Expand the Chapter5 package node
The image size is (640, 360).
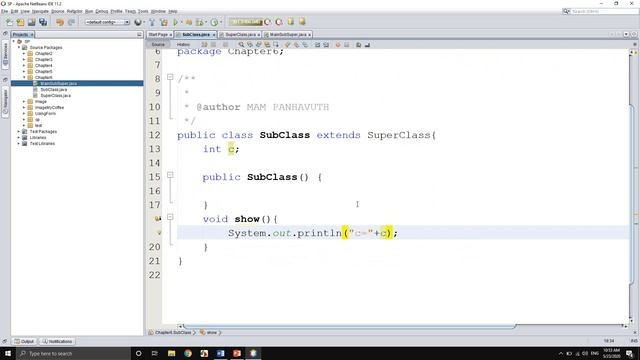[24, 71]
